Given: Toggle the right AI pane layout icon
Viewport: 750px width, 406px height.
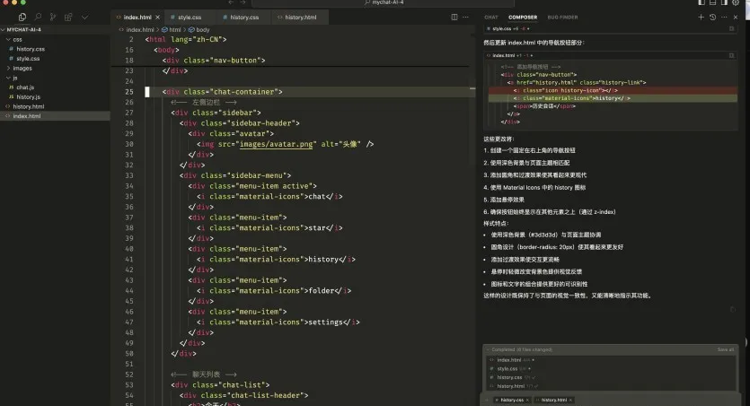Looking at the screenshot, I should tap(724, 4).
